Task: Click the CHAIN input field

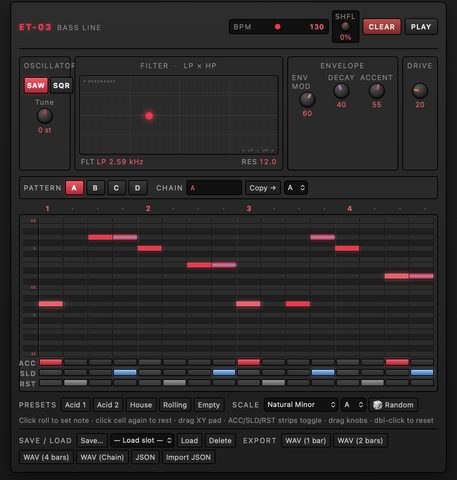Action: 214,188
